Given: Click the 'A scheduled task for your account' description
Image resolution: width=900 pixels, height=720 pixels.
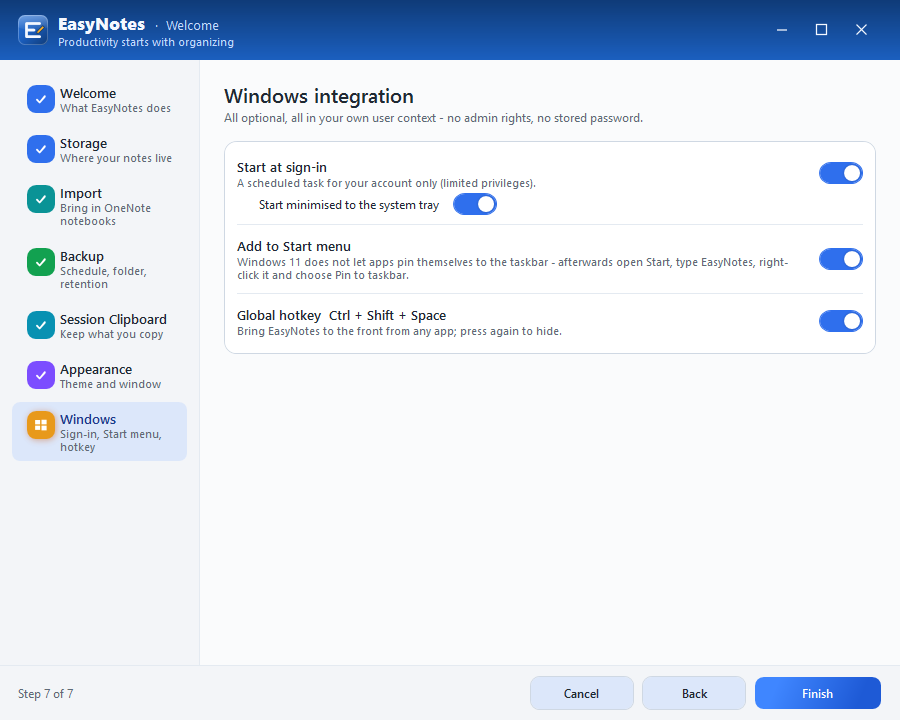Looking at the screenshot, I should (x=386, y=183).
